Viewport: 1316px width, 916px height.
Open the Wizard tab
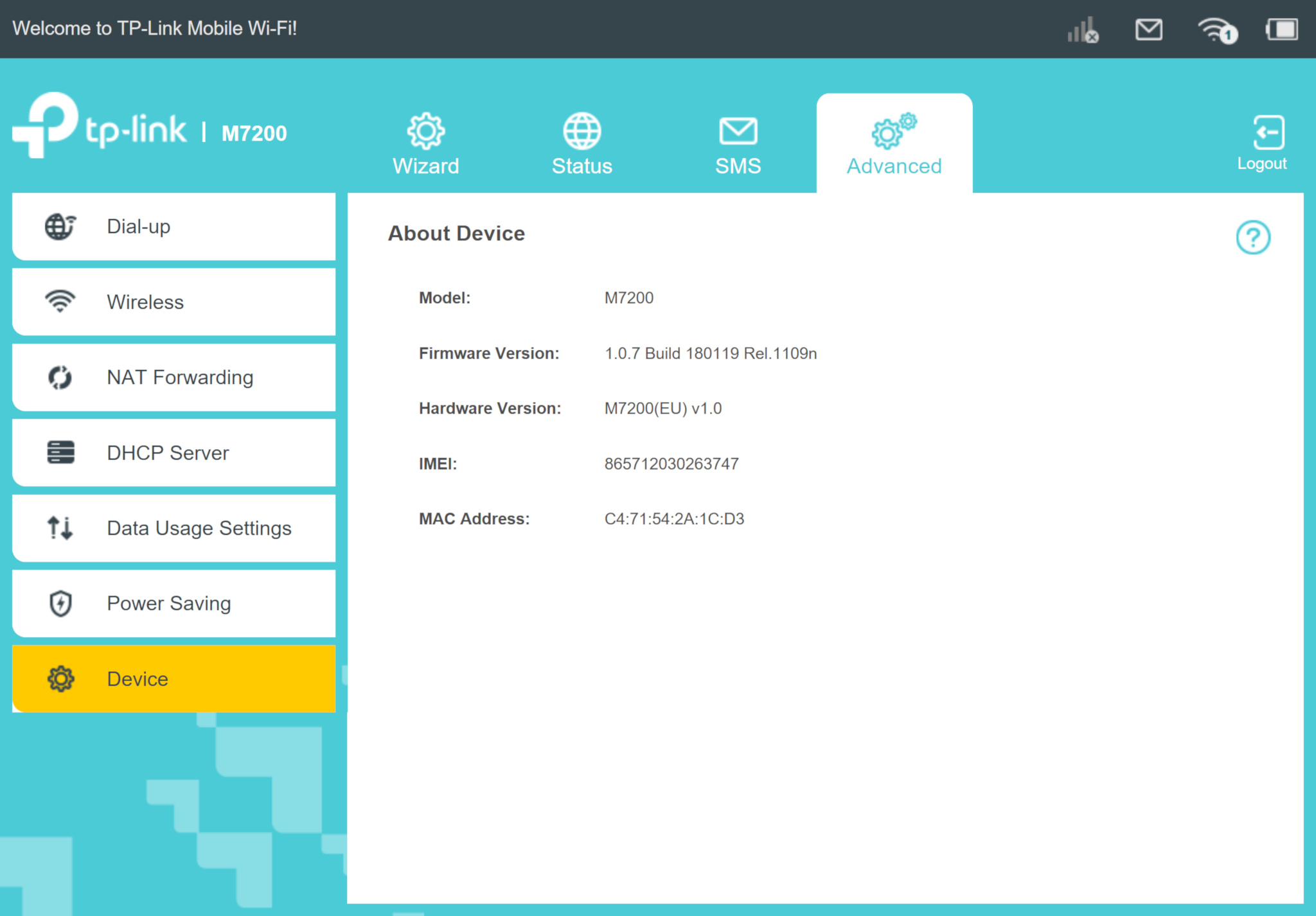pyautogui.click(x=425, y=144)
